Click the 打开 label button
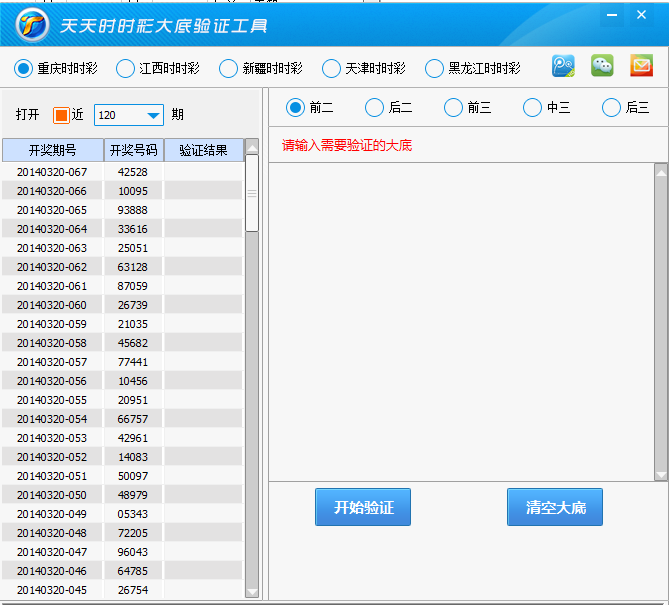The height and width of the screenshot is (605, 669). tap(27, 114)
